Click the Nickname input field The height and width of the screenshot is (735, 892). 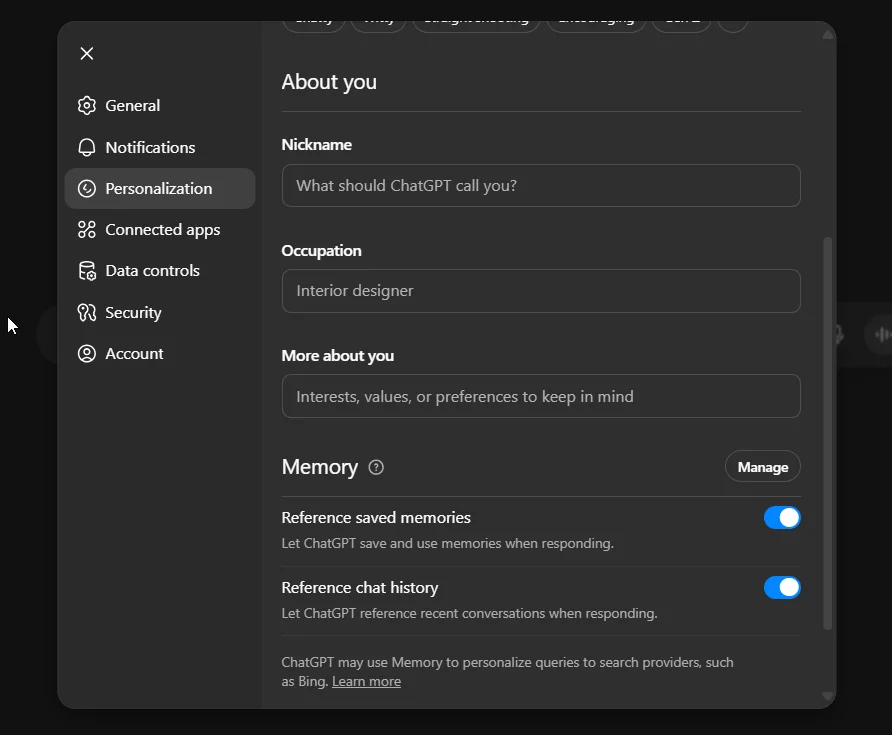[x=541, y=185]
